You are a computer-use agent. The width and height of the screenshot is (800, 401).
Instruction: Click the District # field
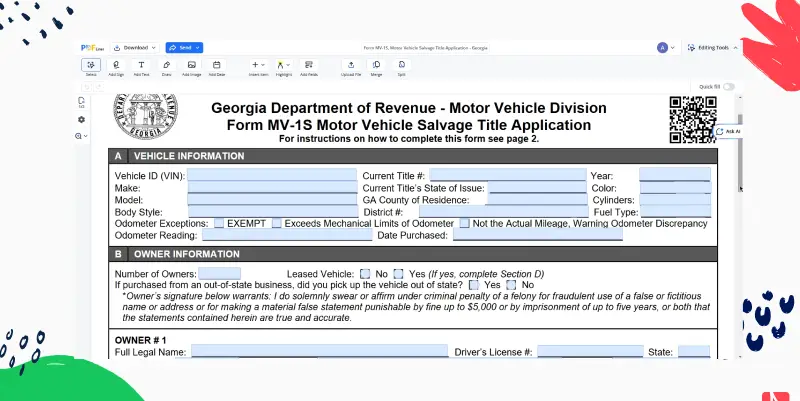504,211
